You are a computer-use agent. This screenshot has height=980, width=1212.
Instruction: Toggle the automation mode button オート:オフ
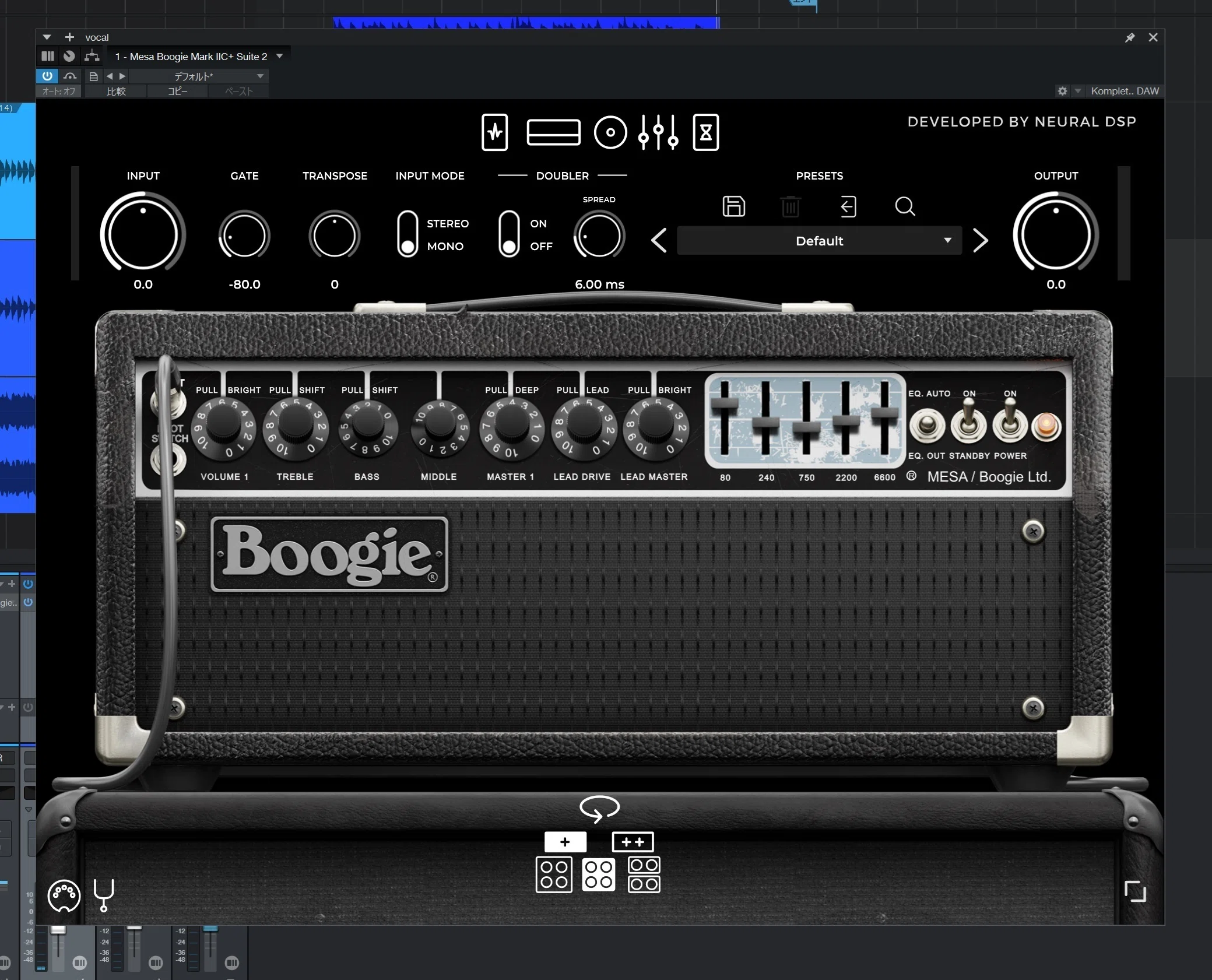coord(59,92)
